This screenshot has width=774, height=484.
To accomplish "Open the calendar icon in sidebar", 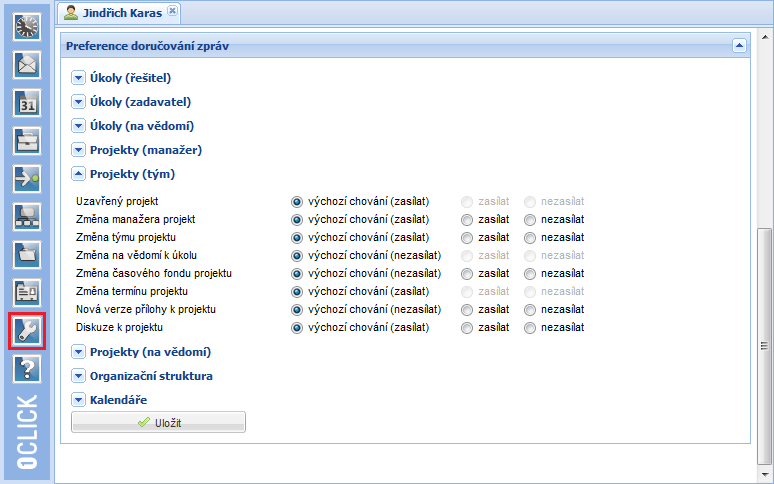I will coord(26,103).
